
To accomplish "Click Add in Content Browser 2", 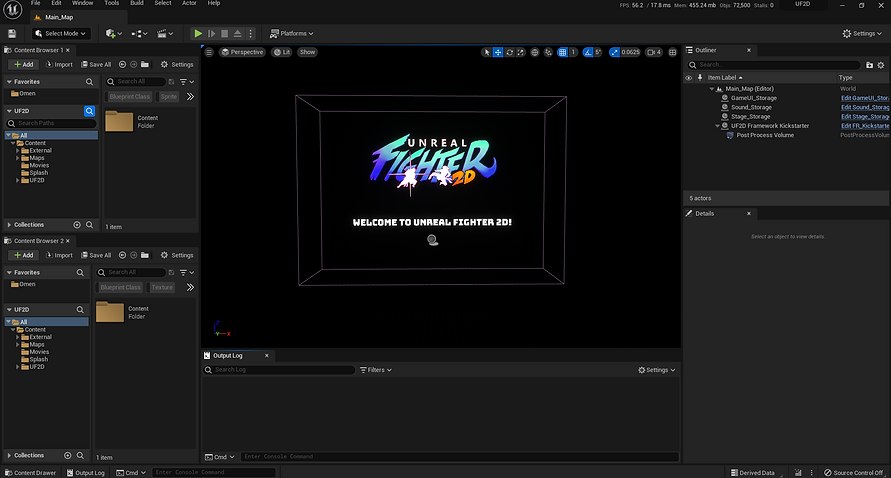I will tap(24, 255).
